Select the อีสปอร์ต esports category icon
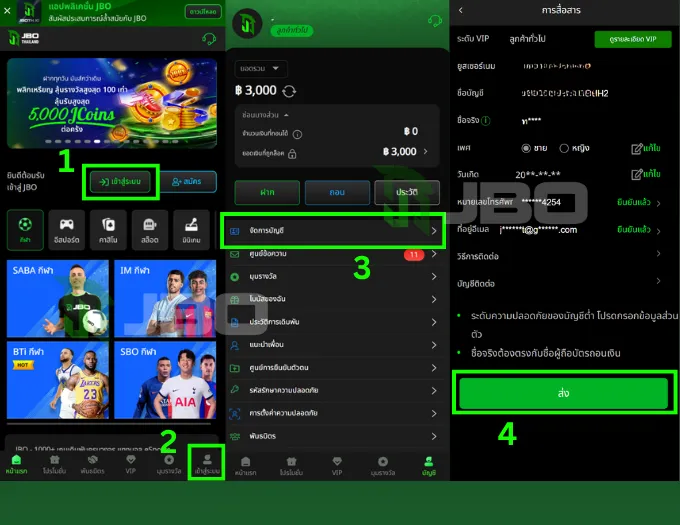680x525 pixels. pos(66,230)
